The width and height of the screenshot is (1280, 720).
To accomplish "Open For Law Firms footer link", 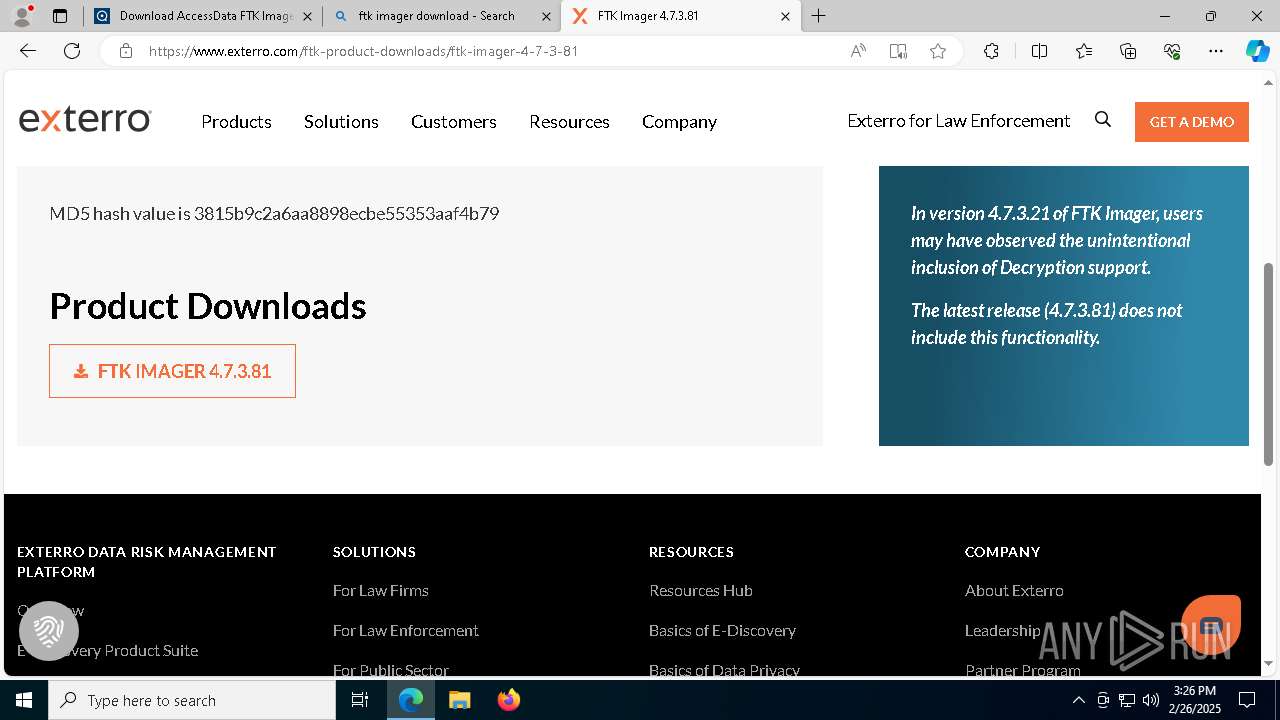I will pos(380,590).
